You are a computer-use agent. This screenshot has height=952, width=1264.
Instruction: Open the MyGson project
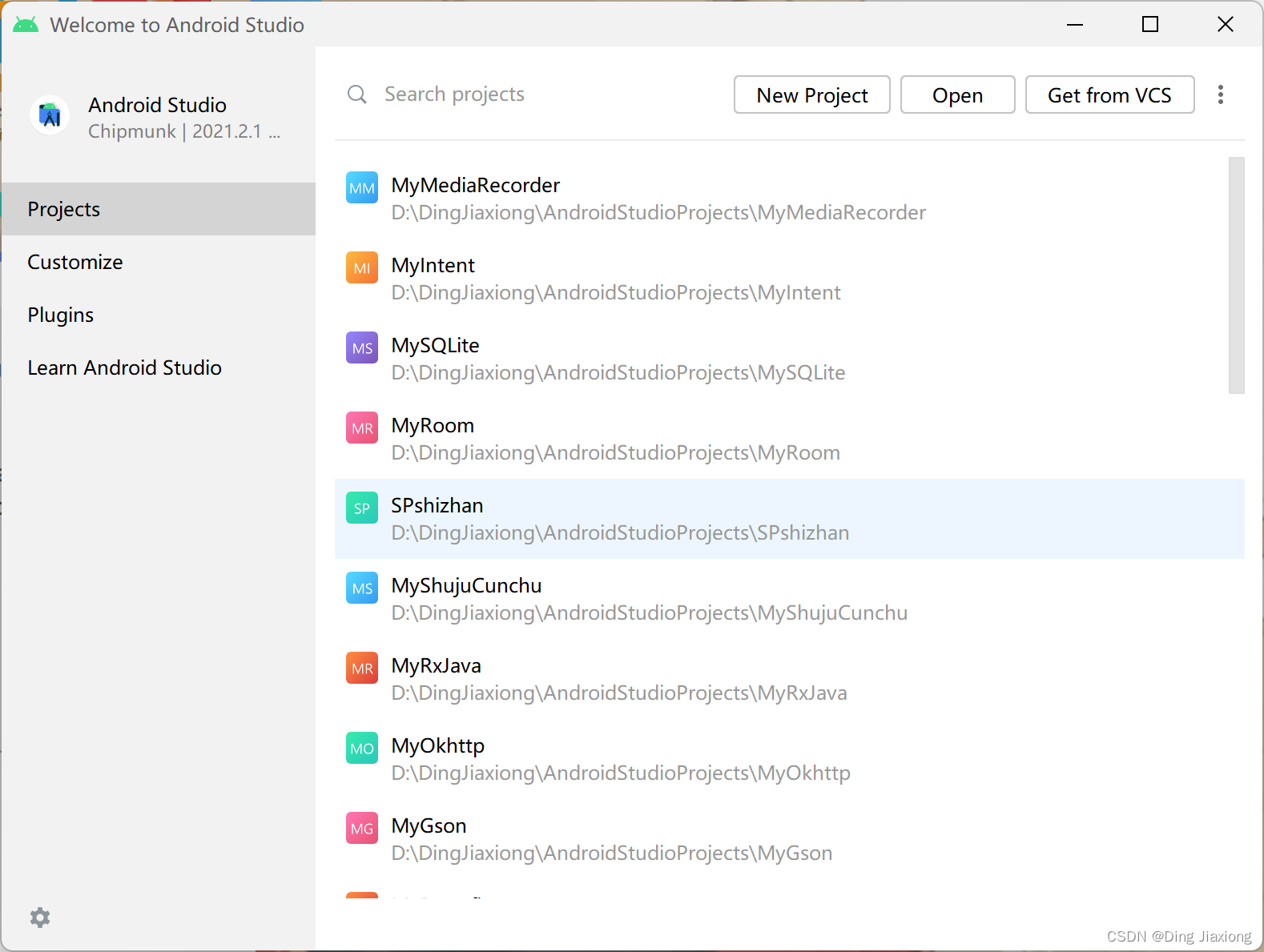790,839
